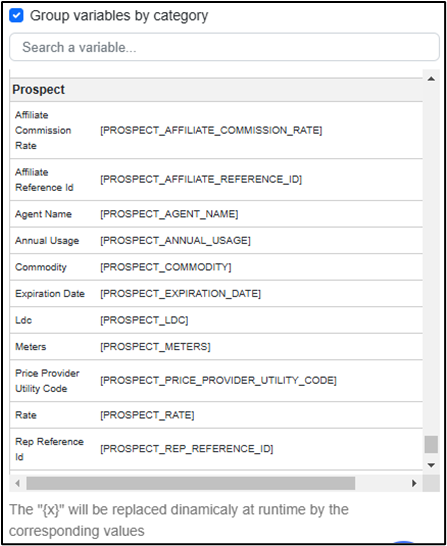The height and width of the screenshot is (546, 447).
Task: Select the Annual Usage variable row
Action: [x=216, y=240]
